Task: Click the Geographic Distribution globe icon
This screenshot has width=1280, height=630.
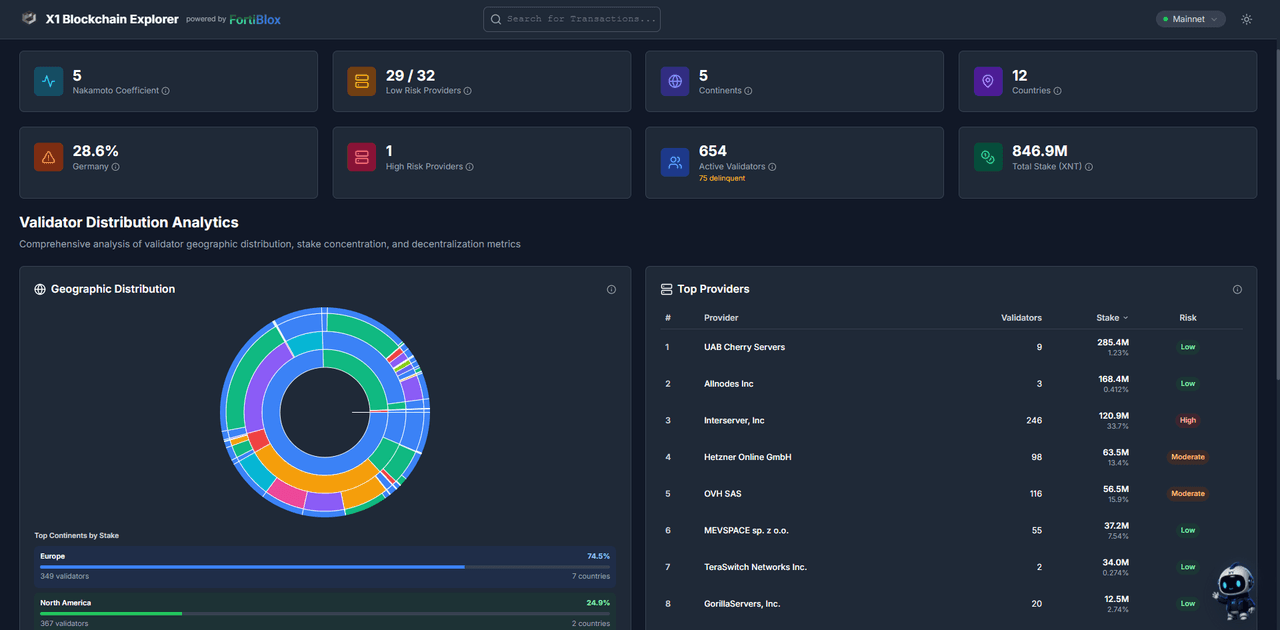Action: point(40,289)
